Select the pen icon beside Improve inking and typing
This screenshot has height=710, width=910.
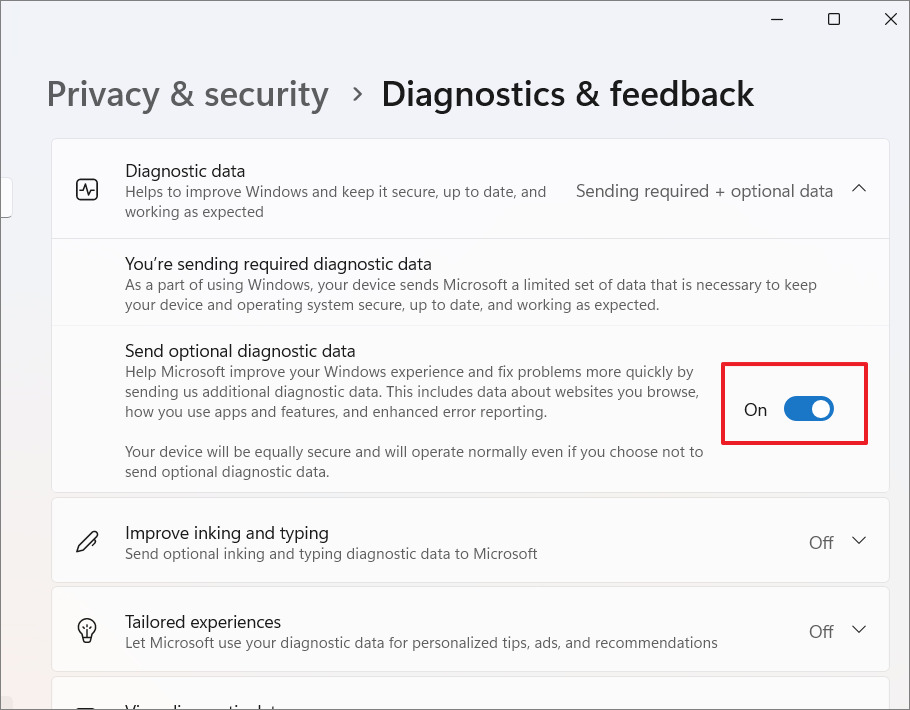(x=87, y=540)
